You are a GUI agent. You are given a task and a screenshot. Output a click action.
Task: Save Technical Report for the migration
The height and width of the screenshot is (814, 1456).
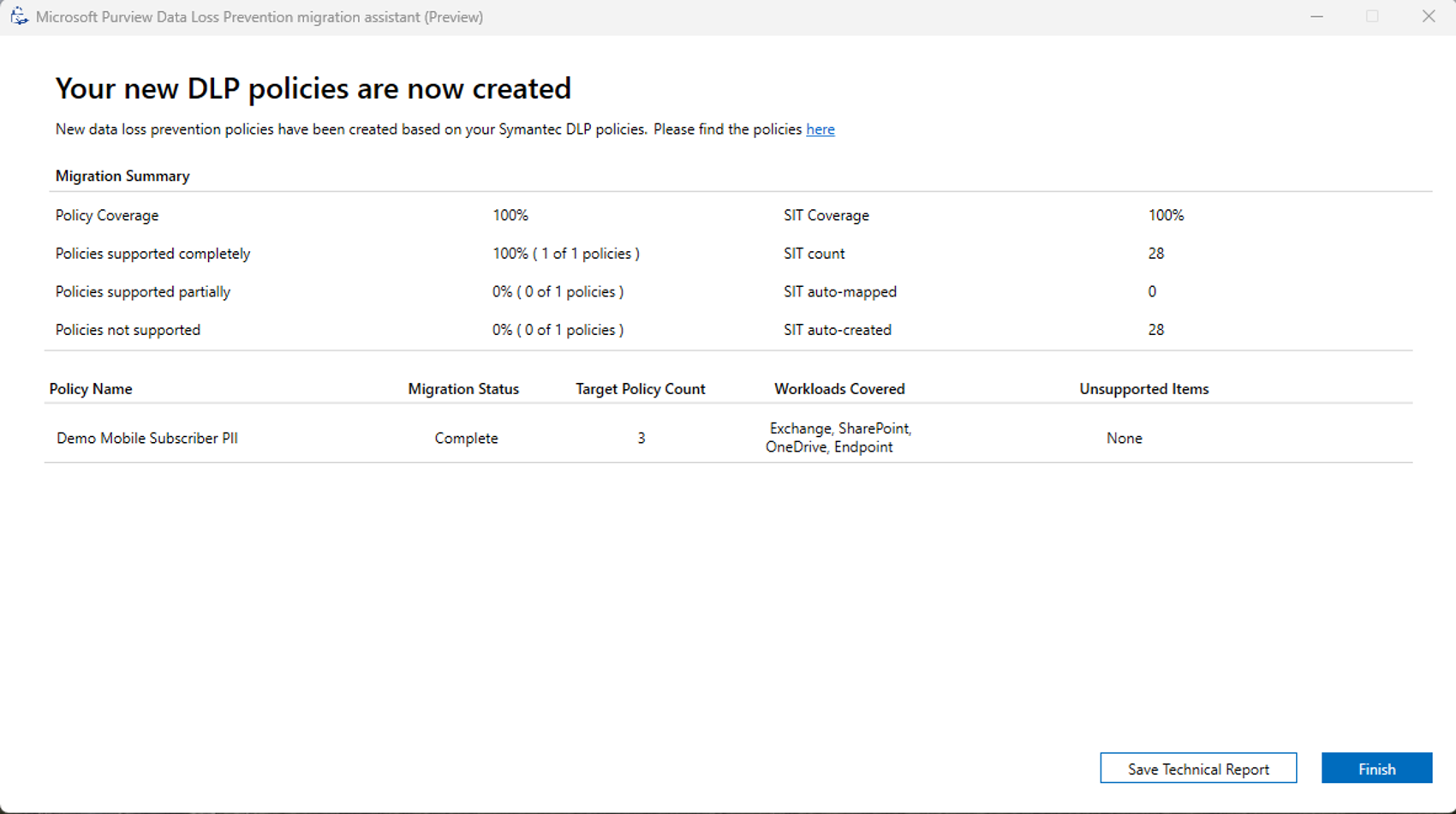coord(1198,769)
